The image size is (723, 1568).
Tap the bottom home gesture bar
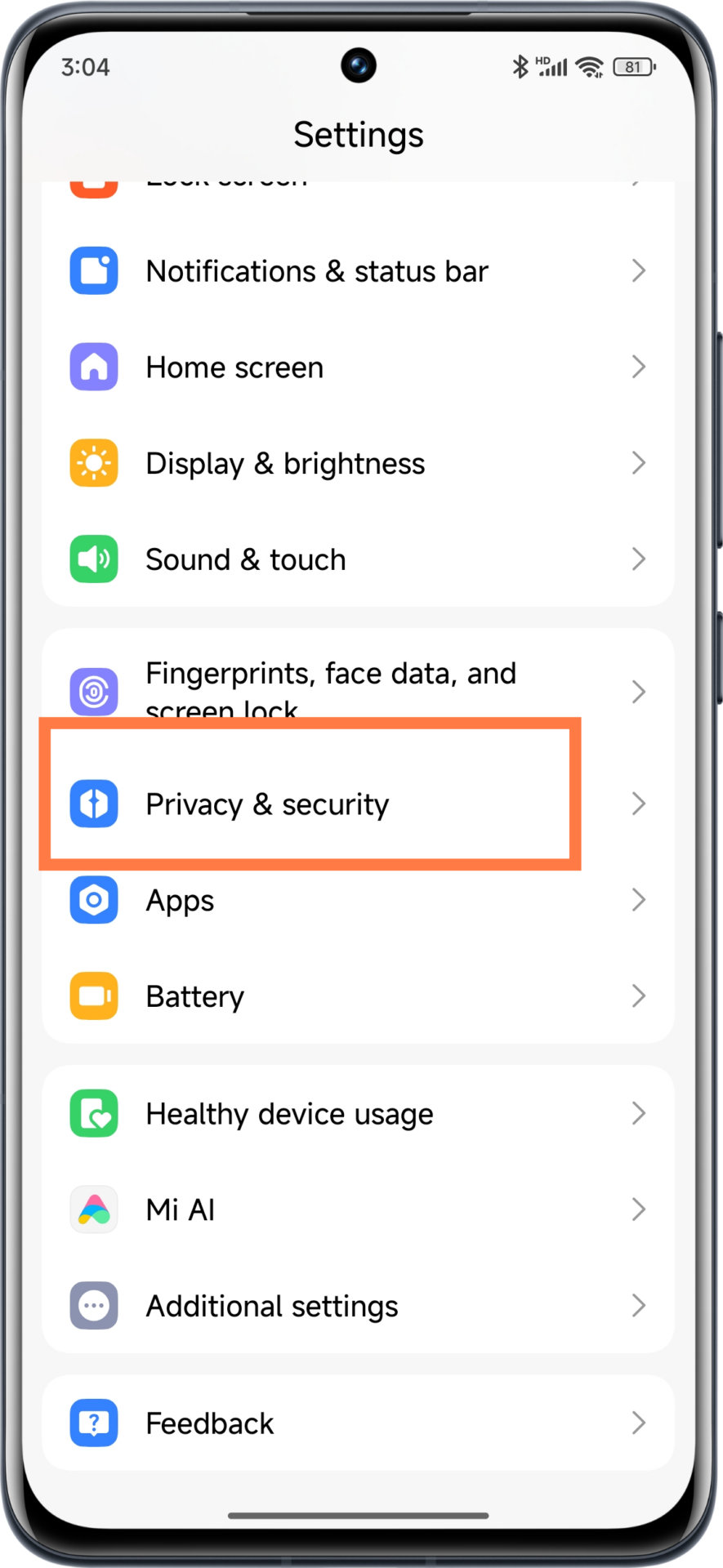[358, 1516]
